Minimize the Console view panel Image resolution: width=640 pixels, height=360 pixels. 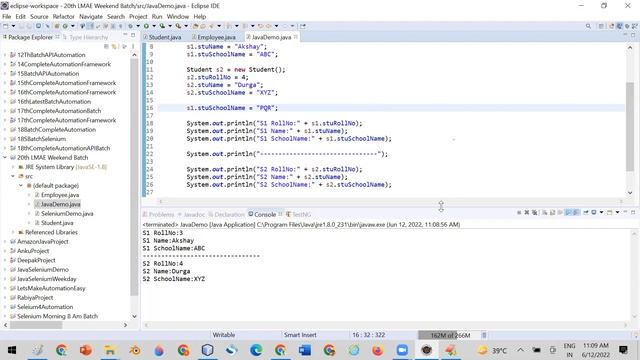pyautogui.click(x=625, y=212)
